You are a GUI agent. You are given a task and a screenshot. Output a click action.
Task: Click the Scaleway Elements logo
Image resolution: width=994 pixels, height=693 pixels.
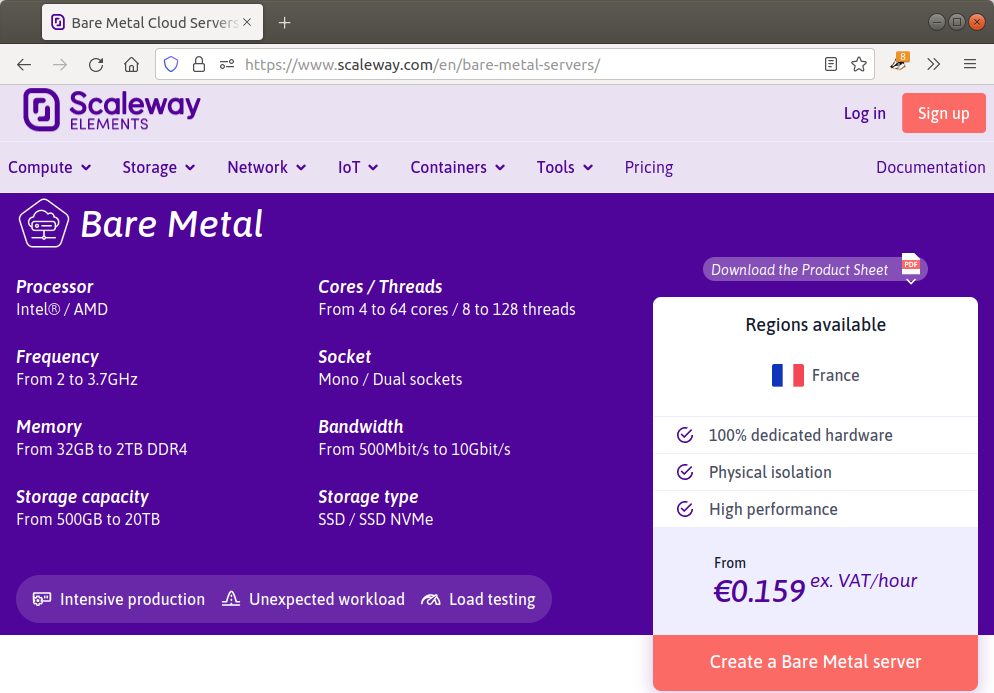[x=112, y=110]
